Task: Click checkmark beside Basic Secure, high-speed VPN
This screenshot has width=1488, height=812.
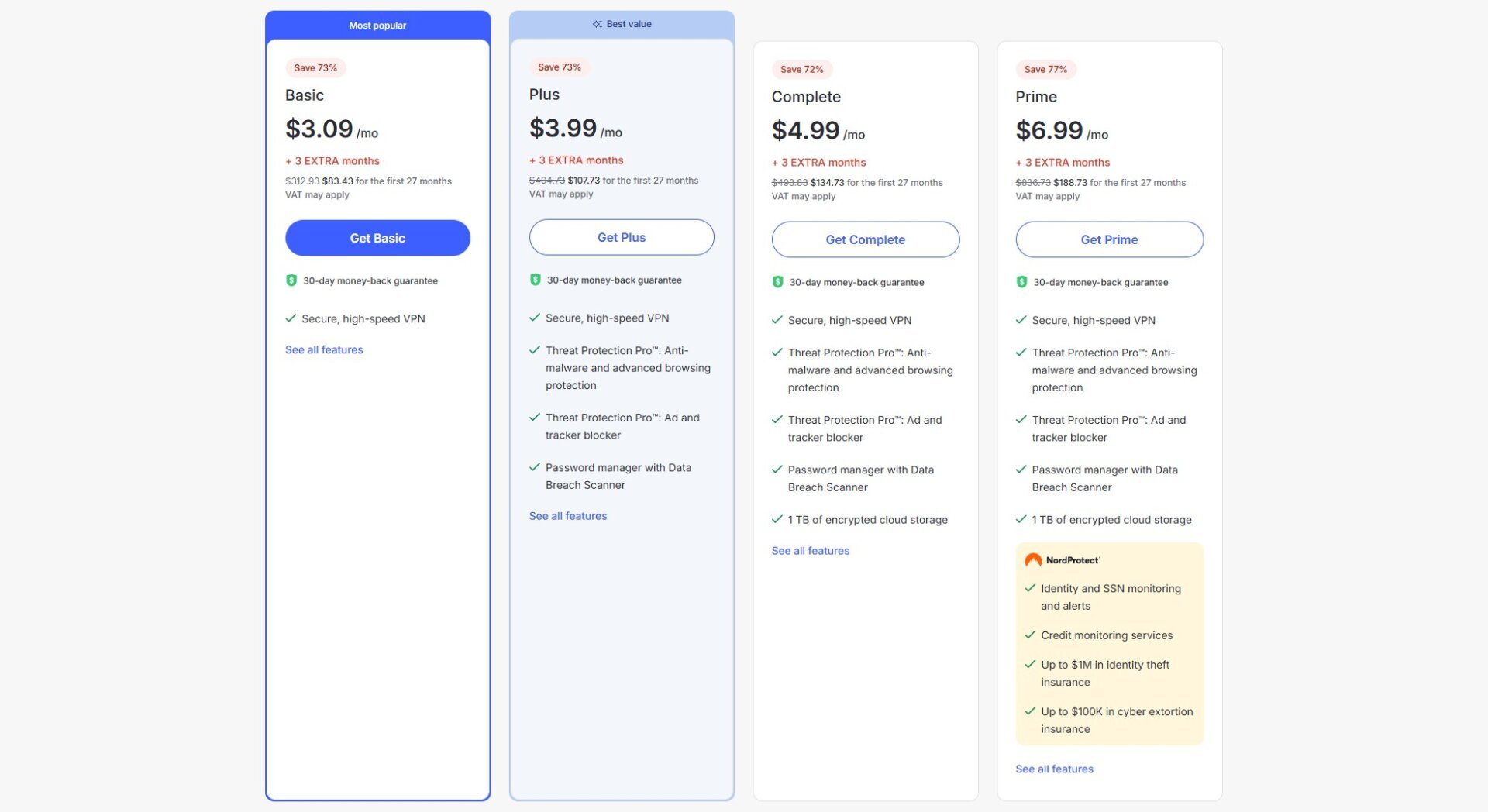Action: pyautogui.click(x=291, y=318)
